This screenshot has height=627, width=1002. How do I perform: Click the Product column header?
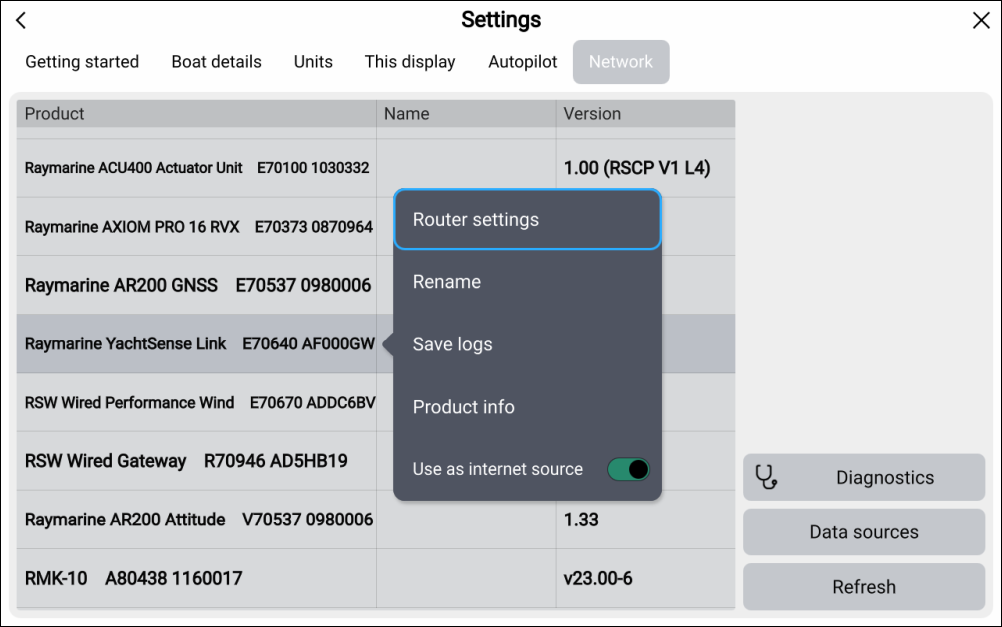tap(55, 114)
